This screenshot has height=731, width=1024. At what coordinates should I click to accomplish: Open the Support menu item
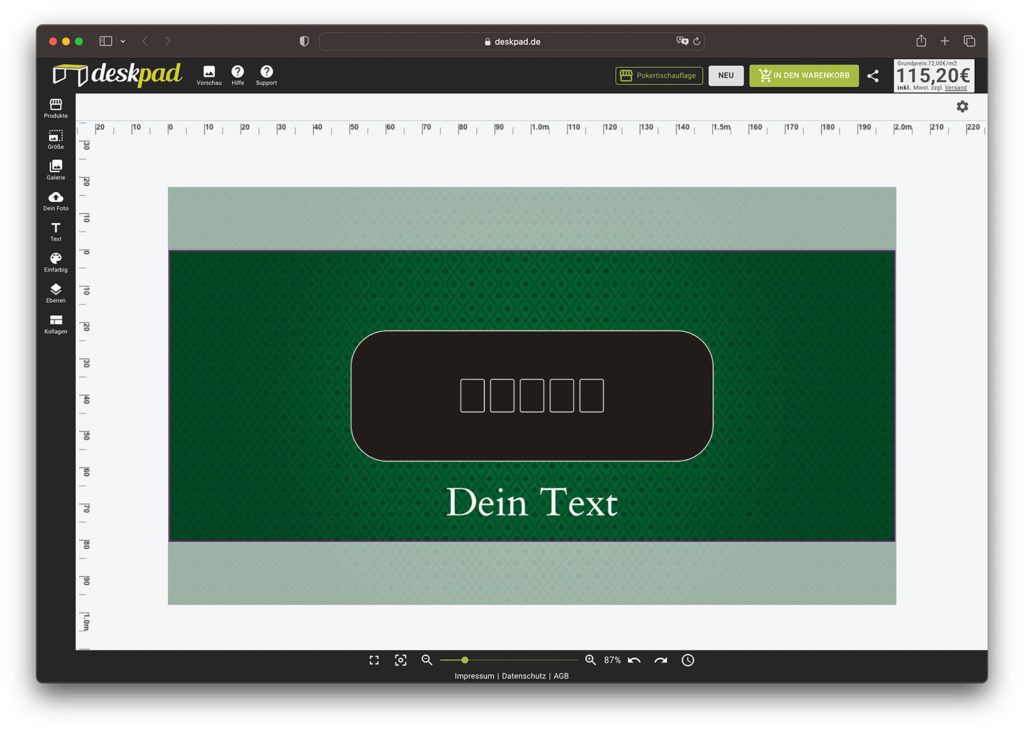click(266, 75)
